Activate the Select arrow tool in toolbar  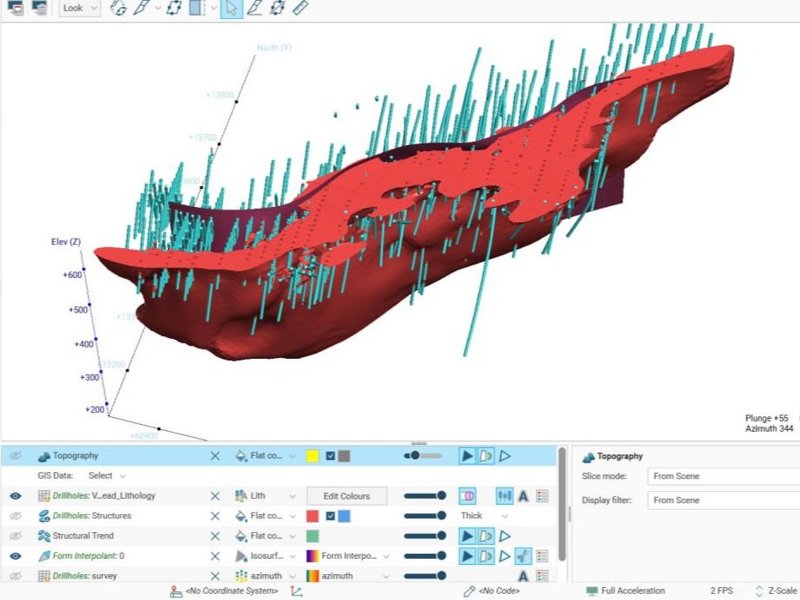(x=231, y=8)
